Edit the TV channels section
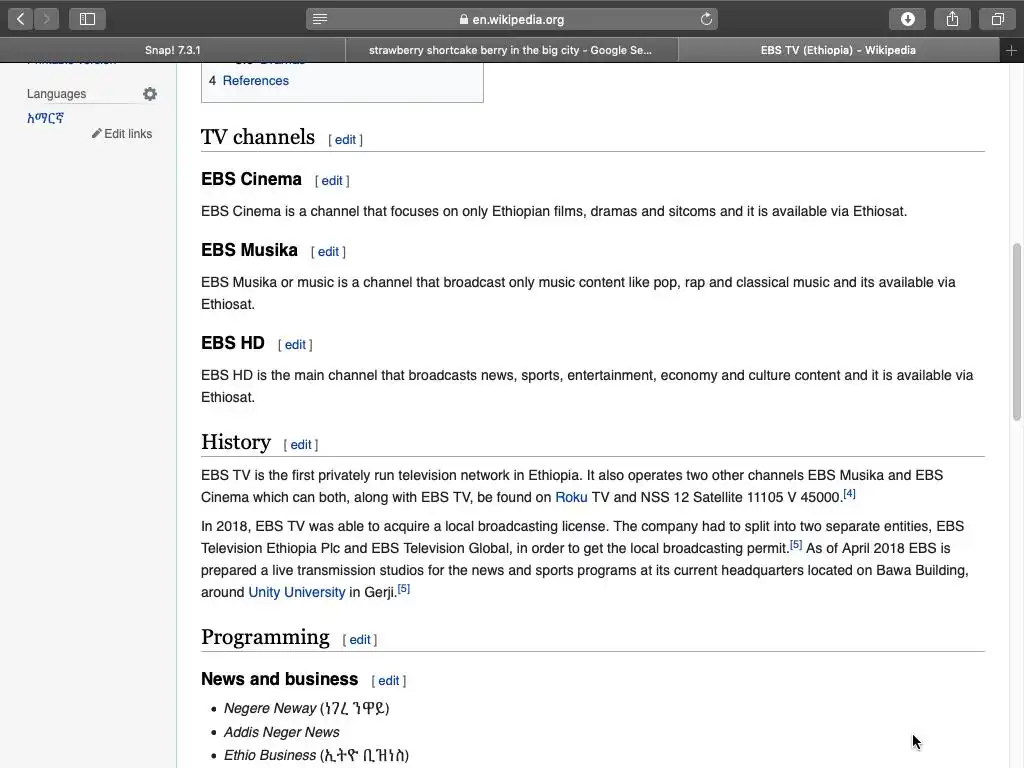 click(345, 140)
